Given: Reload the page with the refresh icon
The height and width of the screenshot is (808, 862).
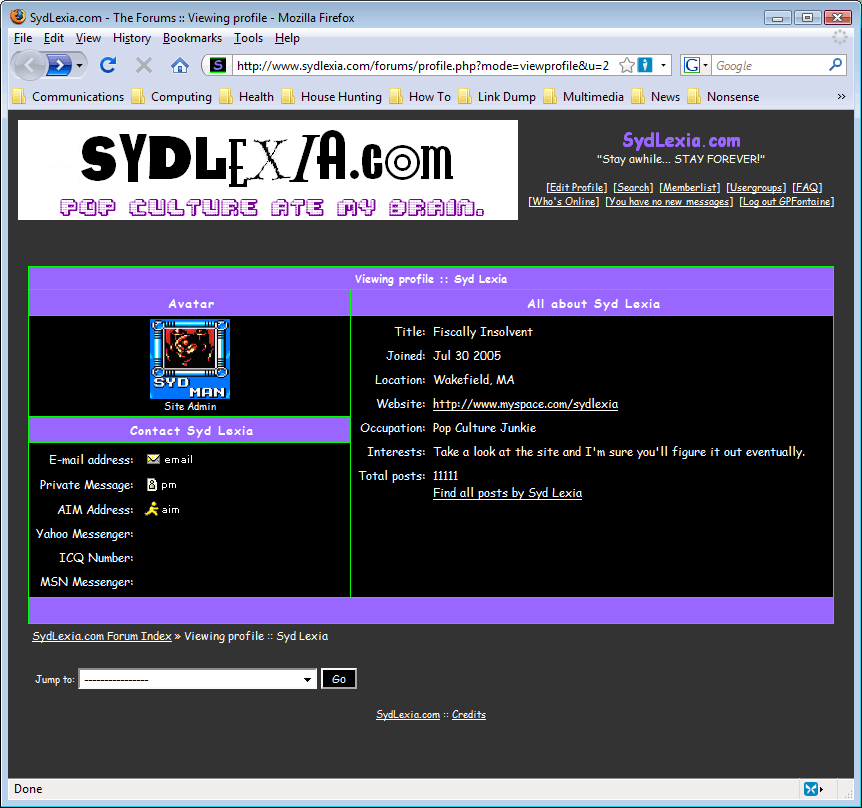Looking at the screenshot, I should tap(108, 66).
